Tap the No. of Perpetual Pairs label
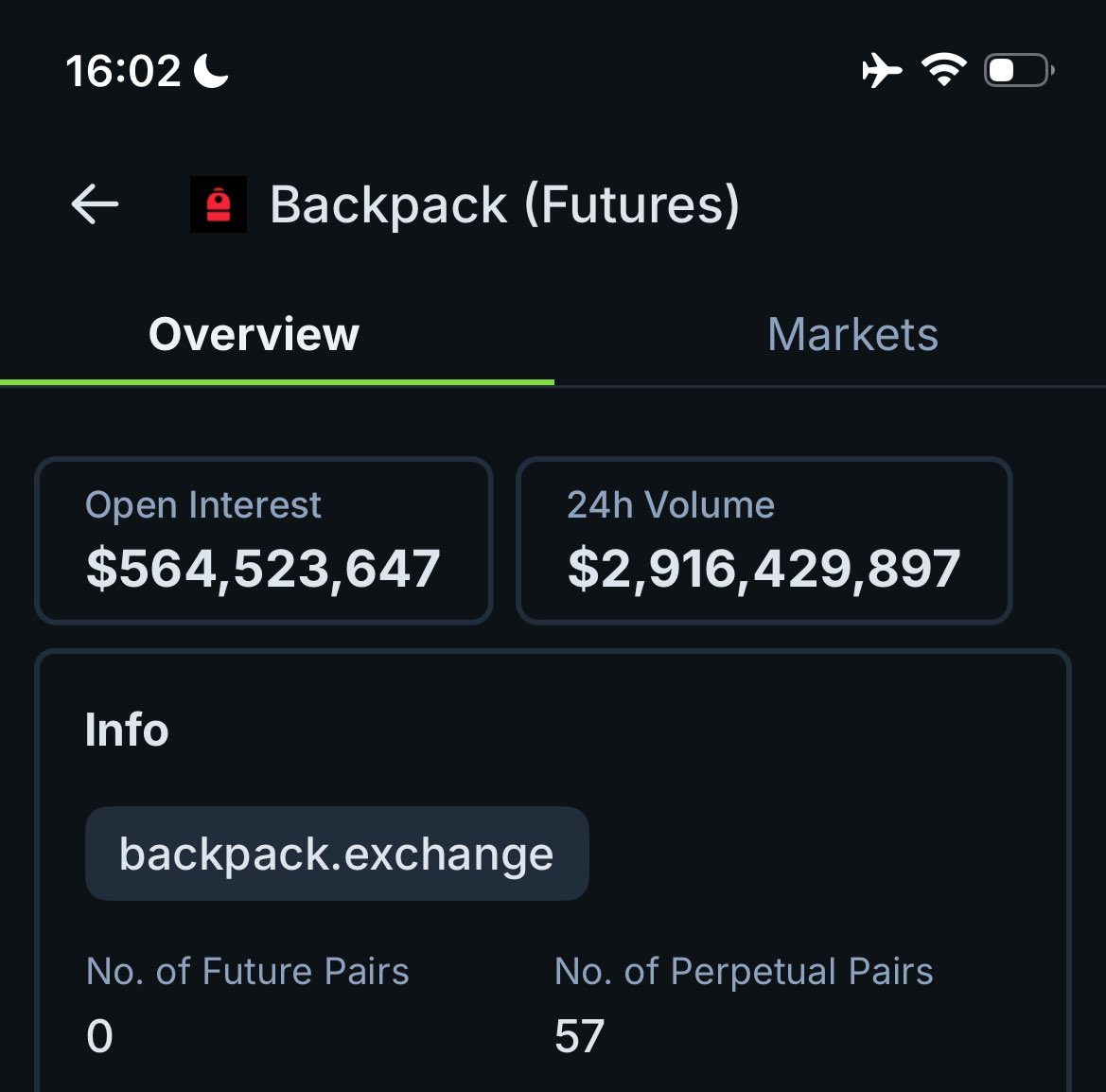Image resolution: width=1106 pixels, height=1092 pixels. pos(744,971)
